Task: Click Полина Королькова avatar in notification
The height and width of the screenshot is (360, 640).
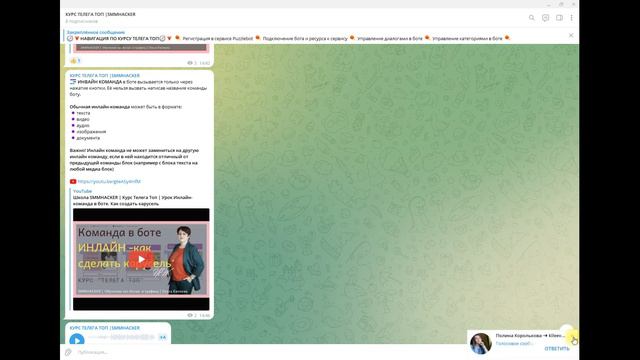Action: click(x=480, y=343)
